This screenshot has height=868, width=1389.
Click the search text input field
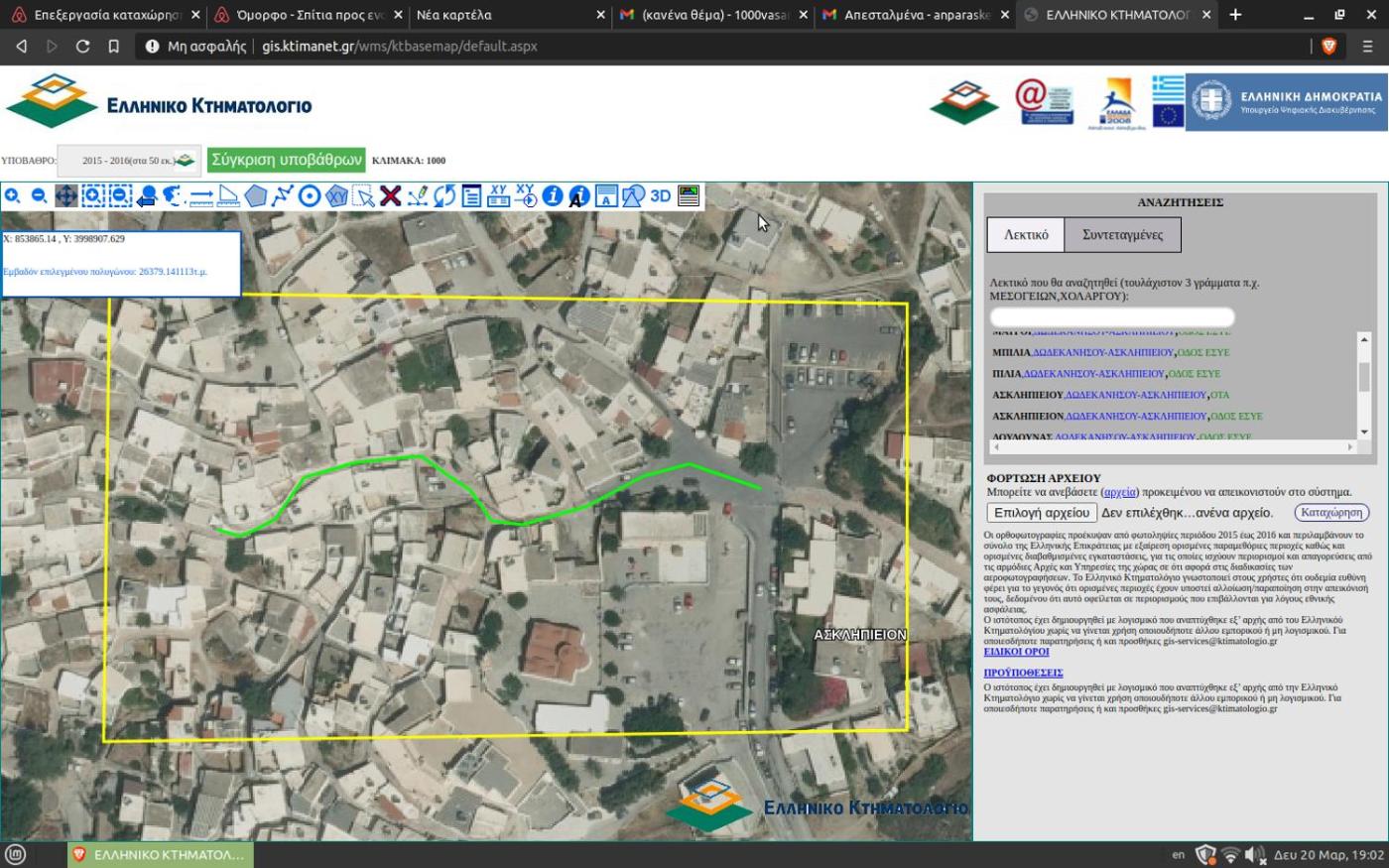coord(1112,316)
